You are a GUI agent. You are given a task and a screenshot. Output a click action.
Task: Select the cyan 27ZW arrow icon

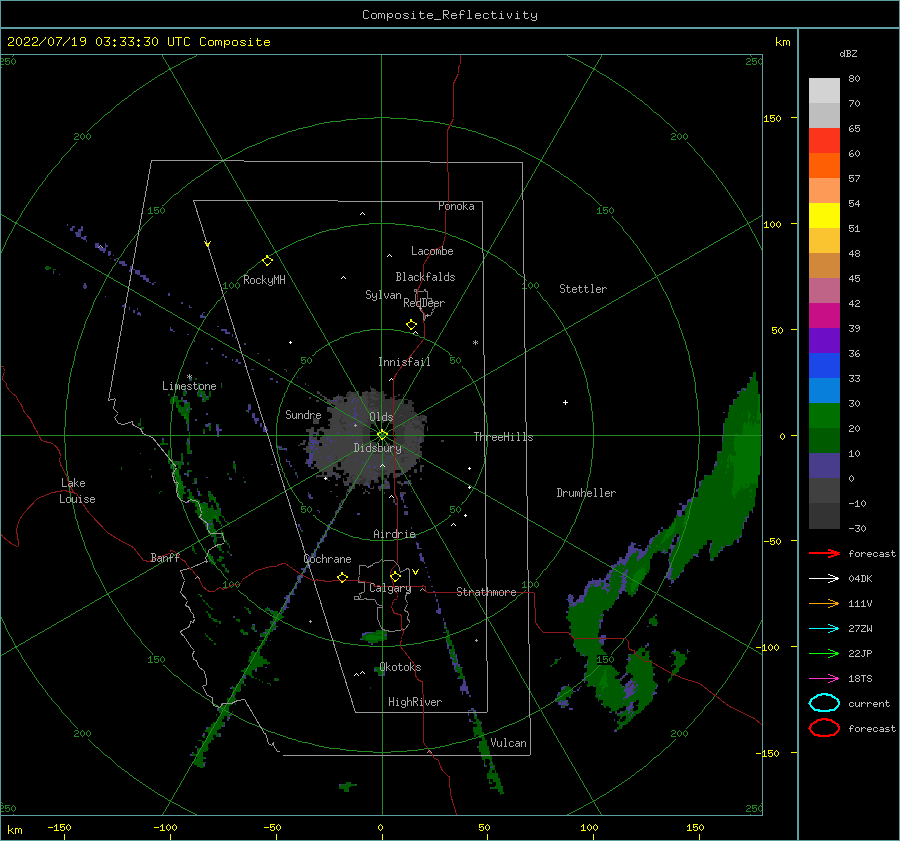click(x=824, y=629)
